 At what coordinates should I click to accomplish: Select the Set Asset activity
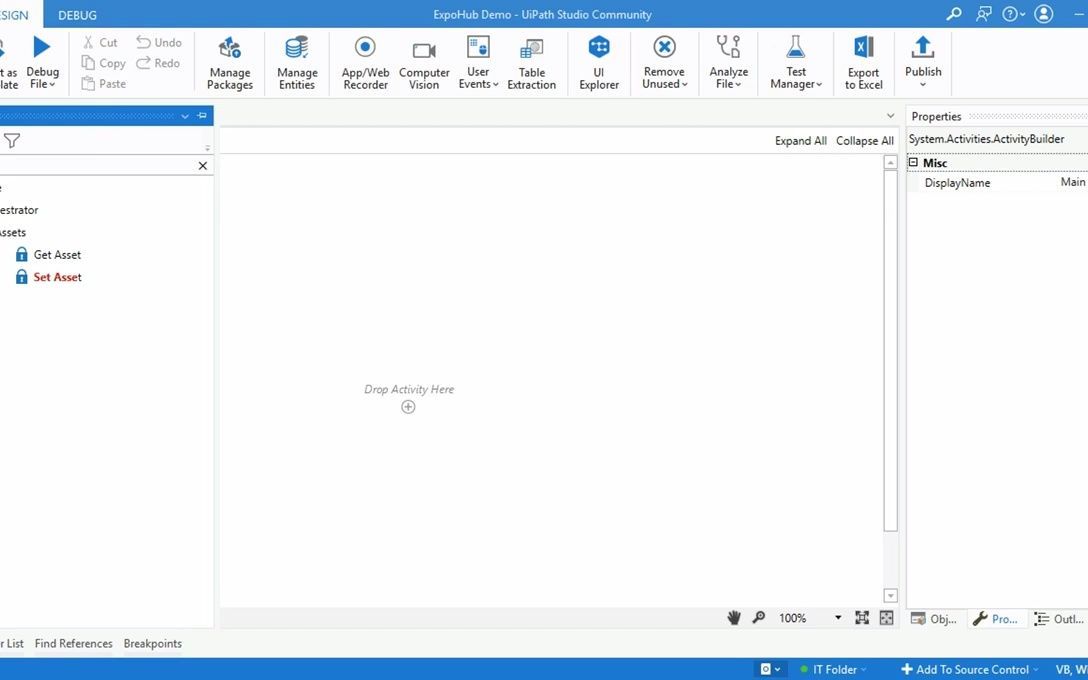point(49,277)
